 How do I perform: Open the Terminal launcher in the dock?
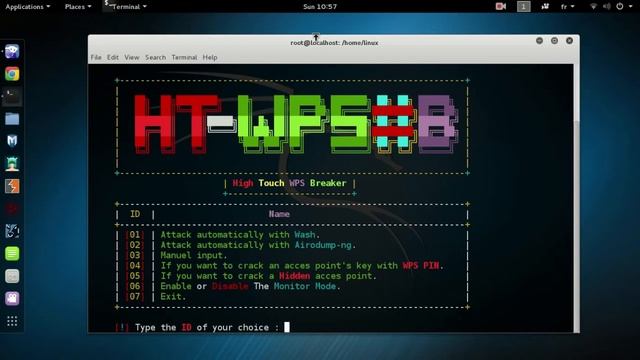click(x=12, y=97)
